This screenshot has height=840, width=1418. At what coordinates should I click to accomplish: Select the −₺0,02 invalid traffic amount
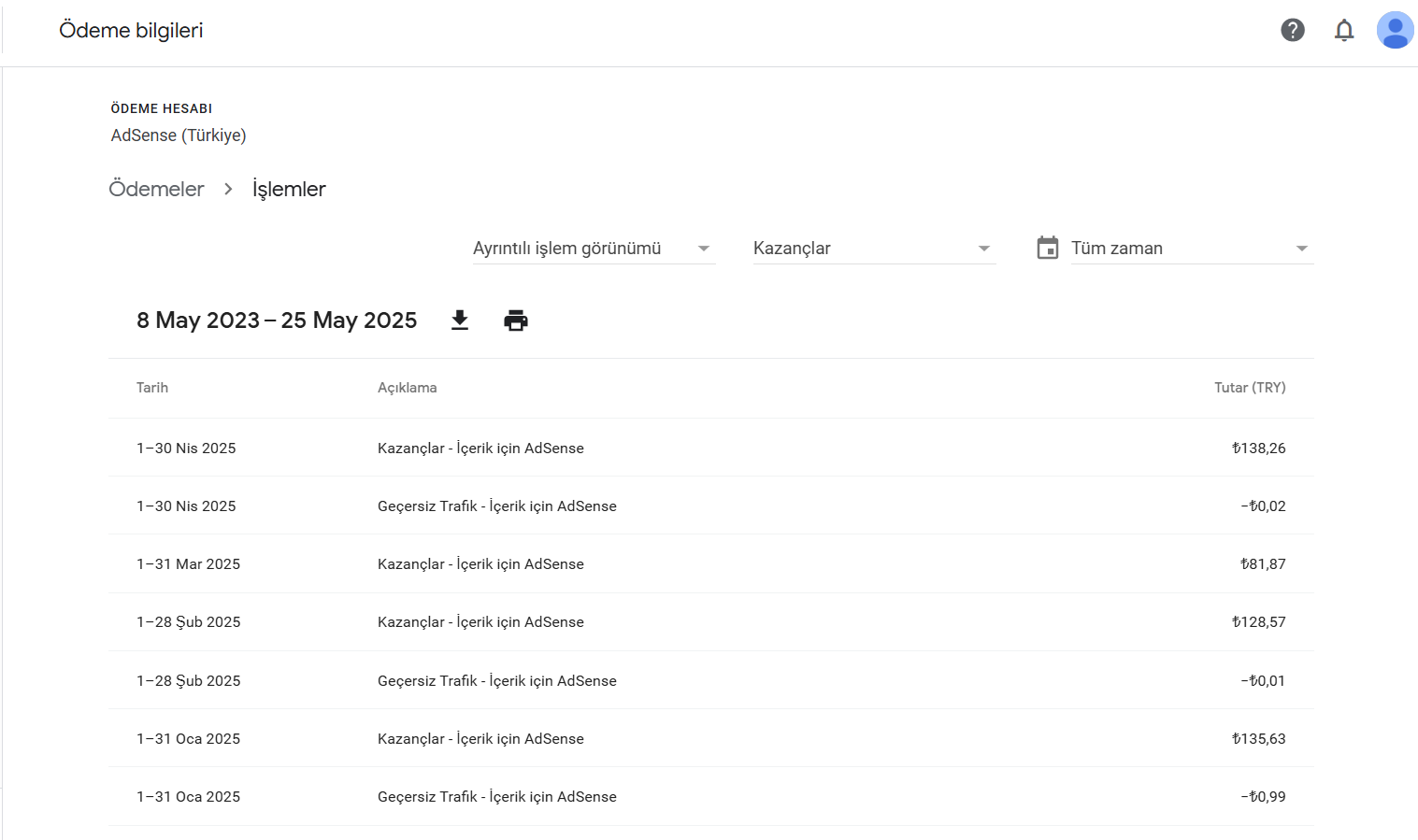click(x=1263, y=506)
